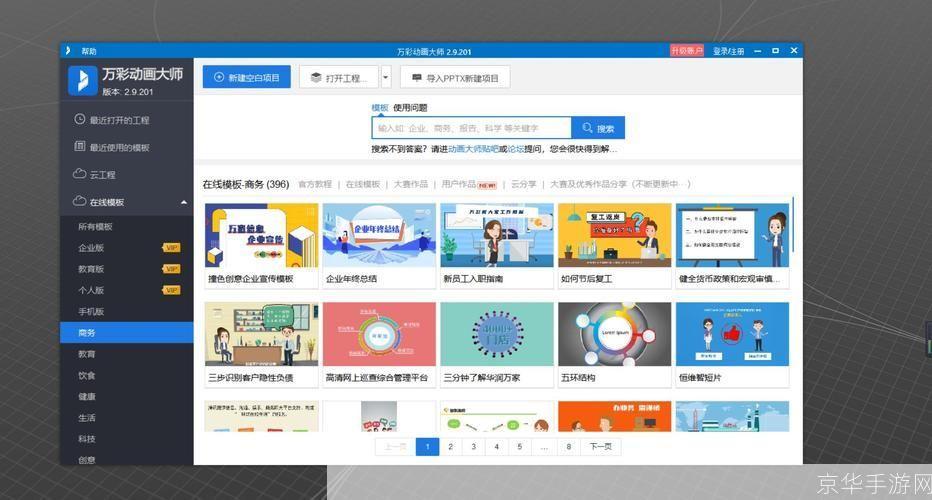Click the template list vertical scrollbar
Viewport: 932px width, 500px height.
point(793,226)
